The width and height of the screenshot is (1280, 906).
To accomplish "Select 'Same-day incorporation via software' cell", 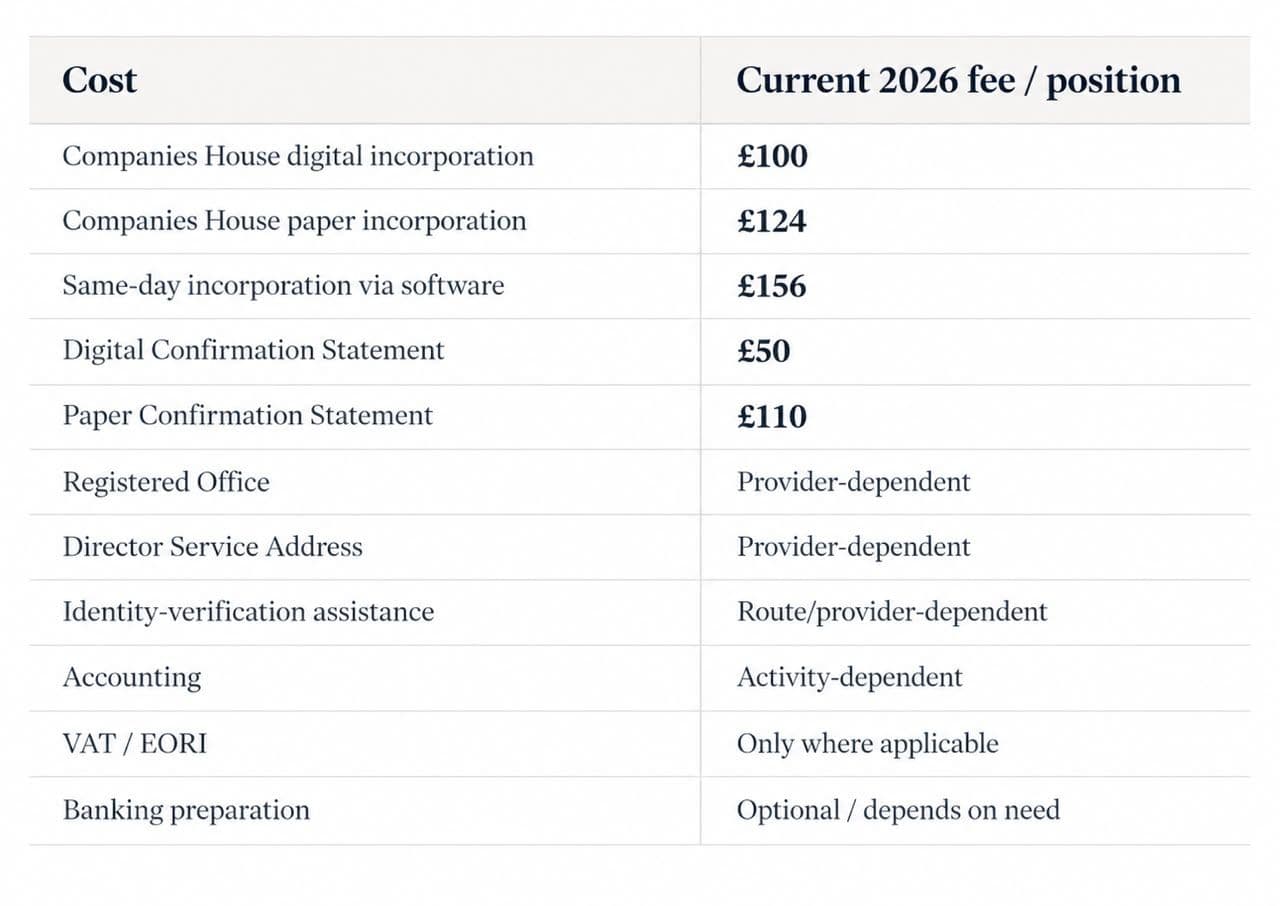I will [x=283, y=286].
